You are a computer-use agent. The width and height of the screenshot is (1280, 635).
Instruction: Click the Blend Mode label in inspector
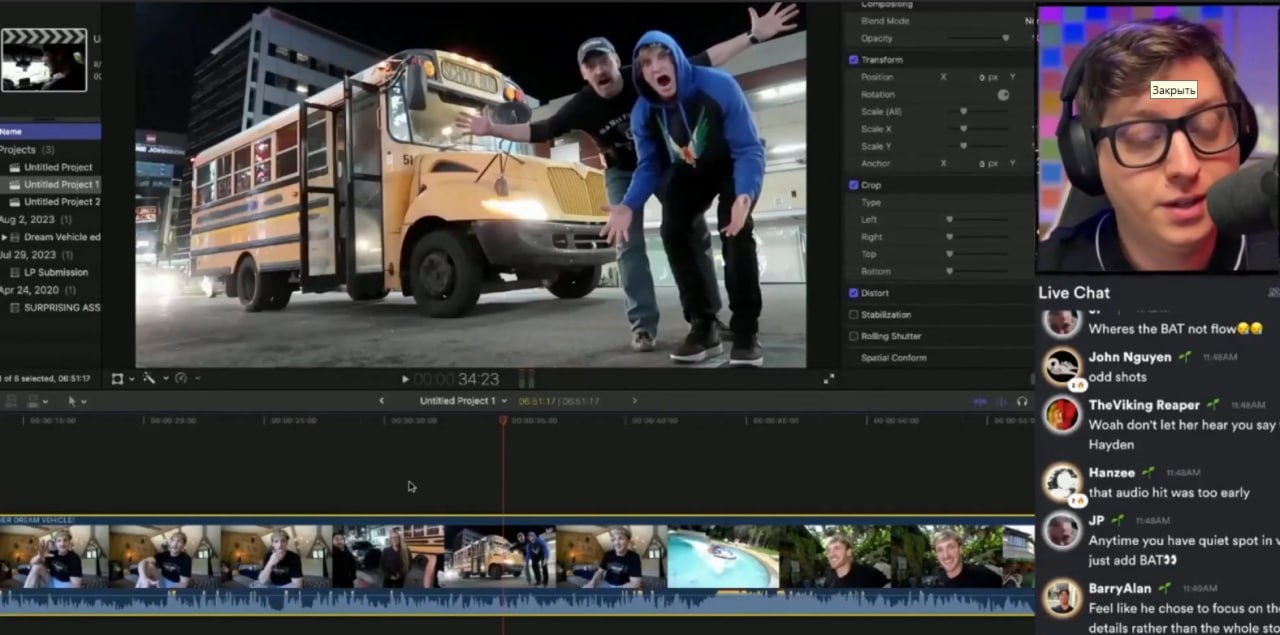pyautogui.click(x=885, y=21)
